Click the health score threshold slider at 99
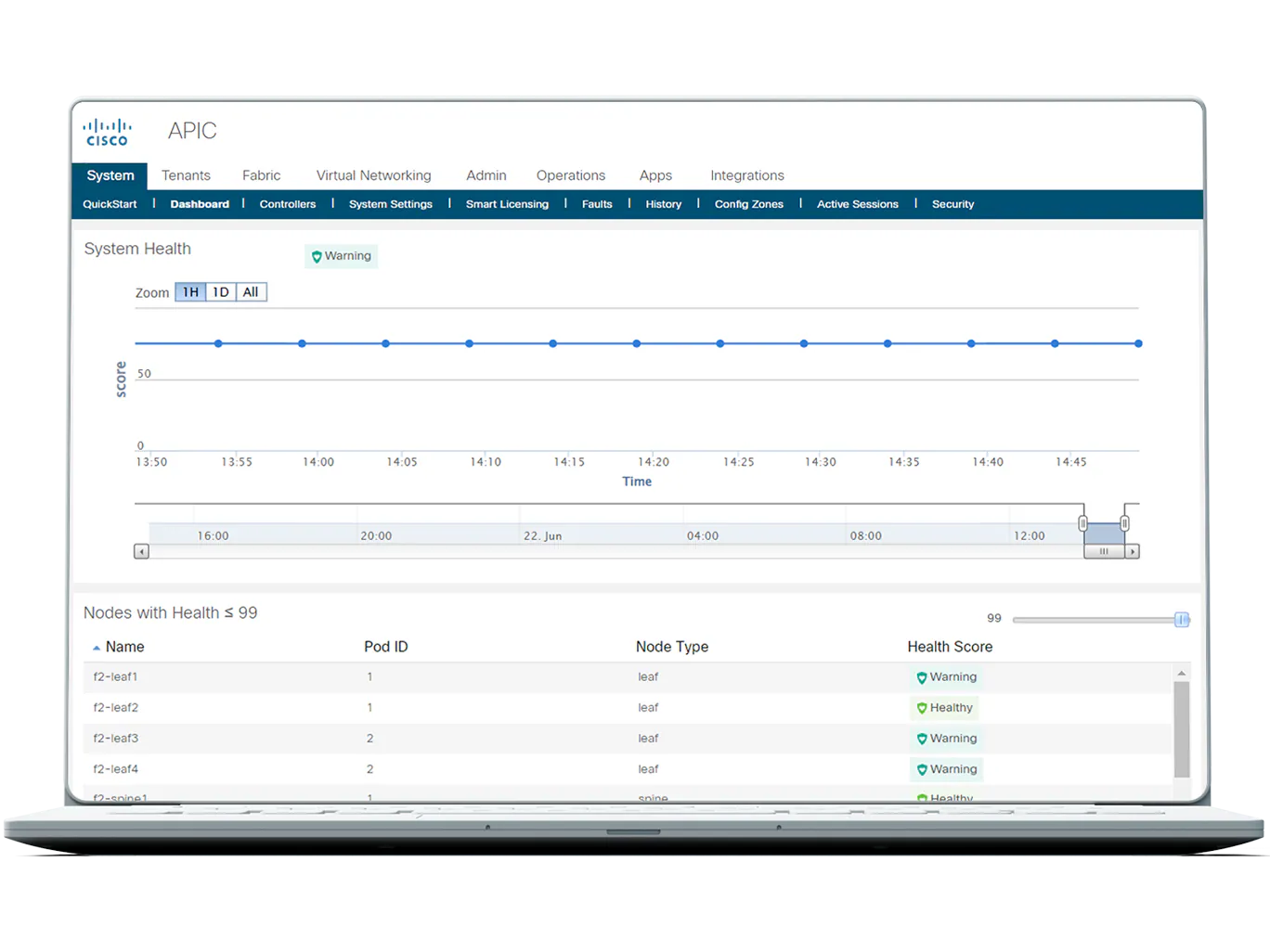The height and width of the screenshot is (952, 1270). coord(1181,619)
